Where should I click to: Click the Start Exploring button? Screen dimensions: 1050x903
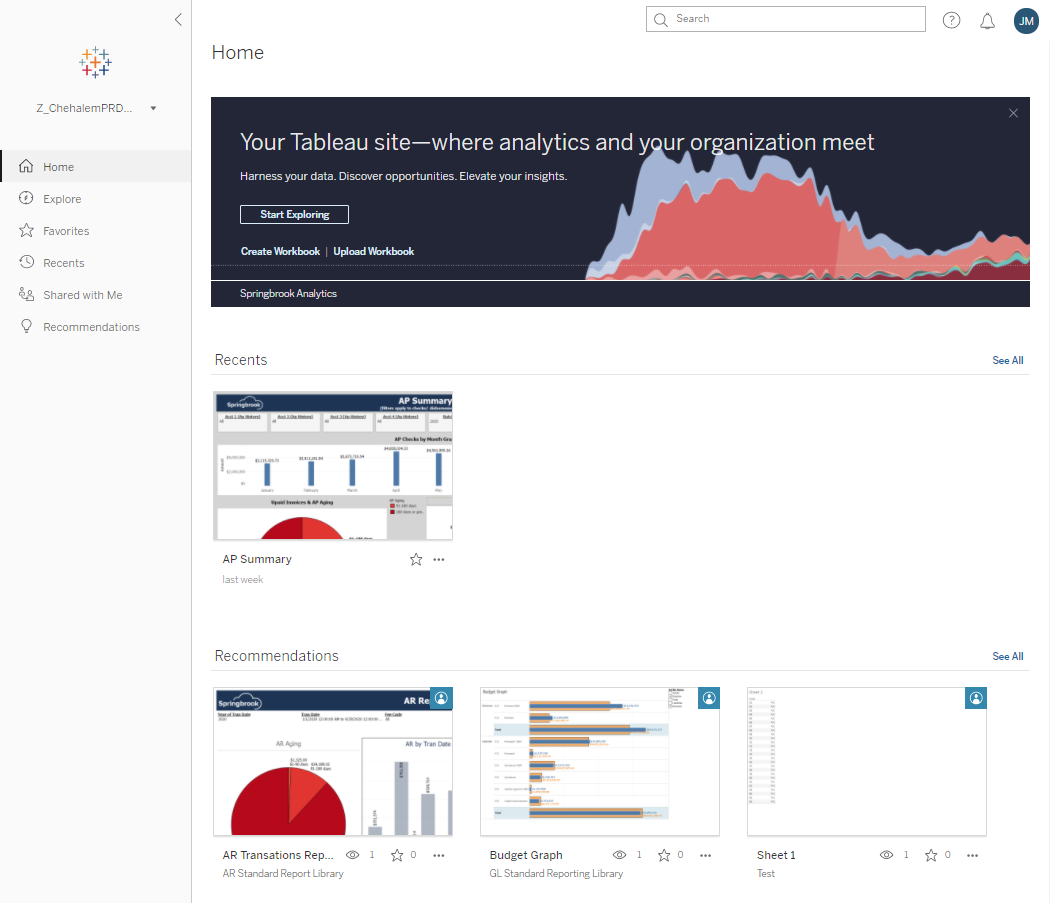point(295,214)
